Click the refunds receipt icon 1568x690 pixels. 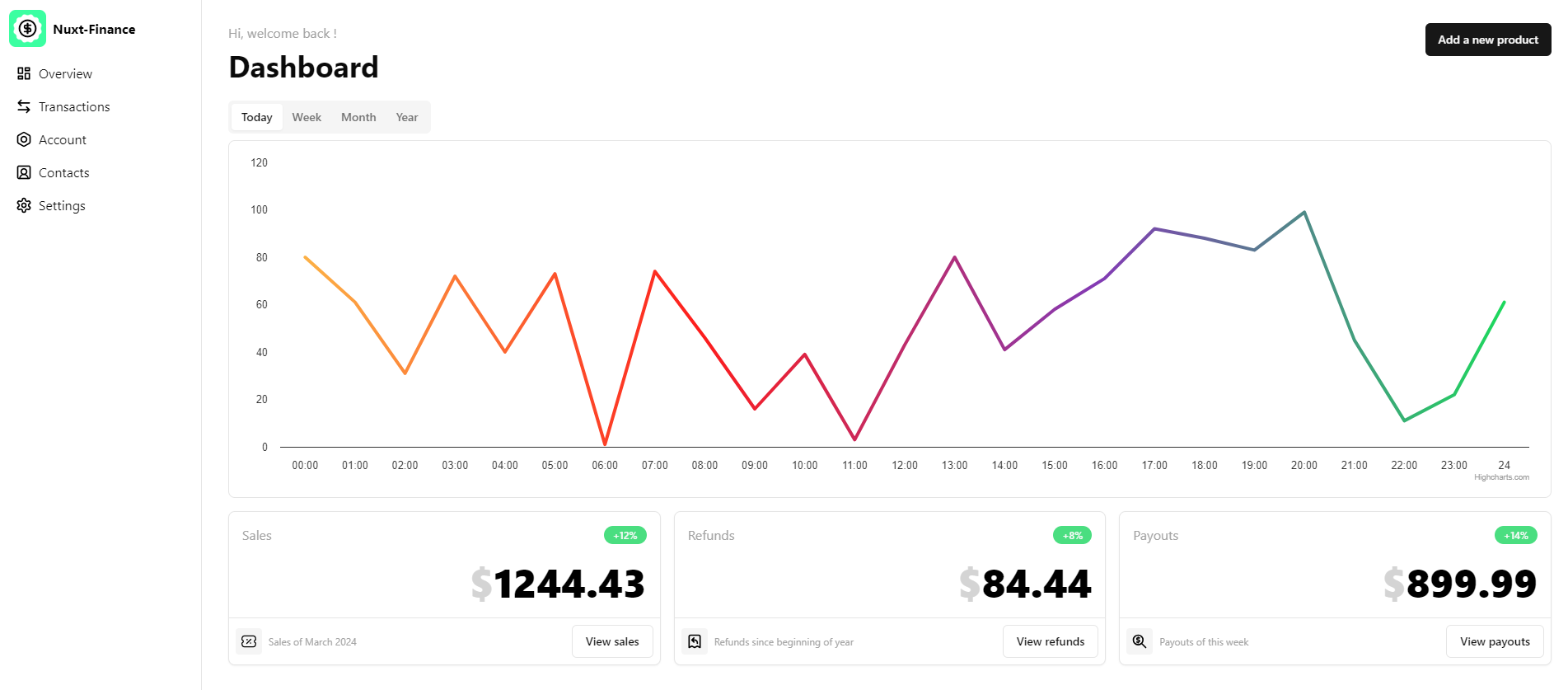(x=695, y=641)
